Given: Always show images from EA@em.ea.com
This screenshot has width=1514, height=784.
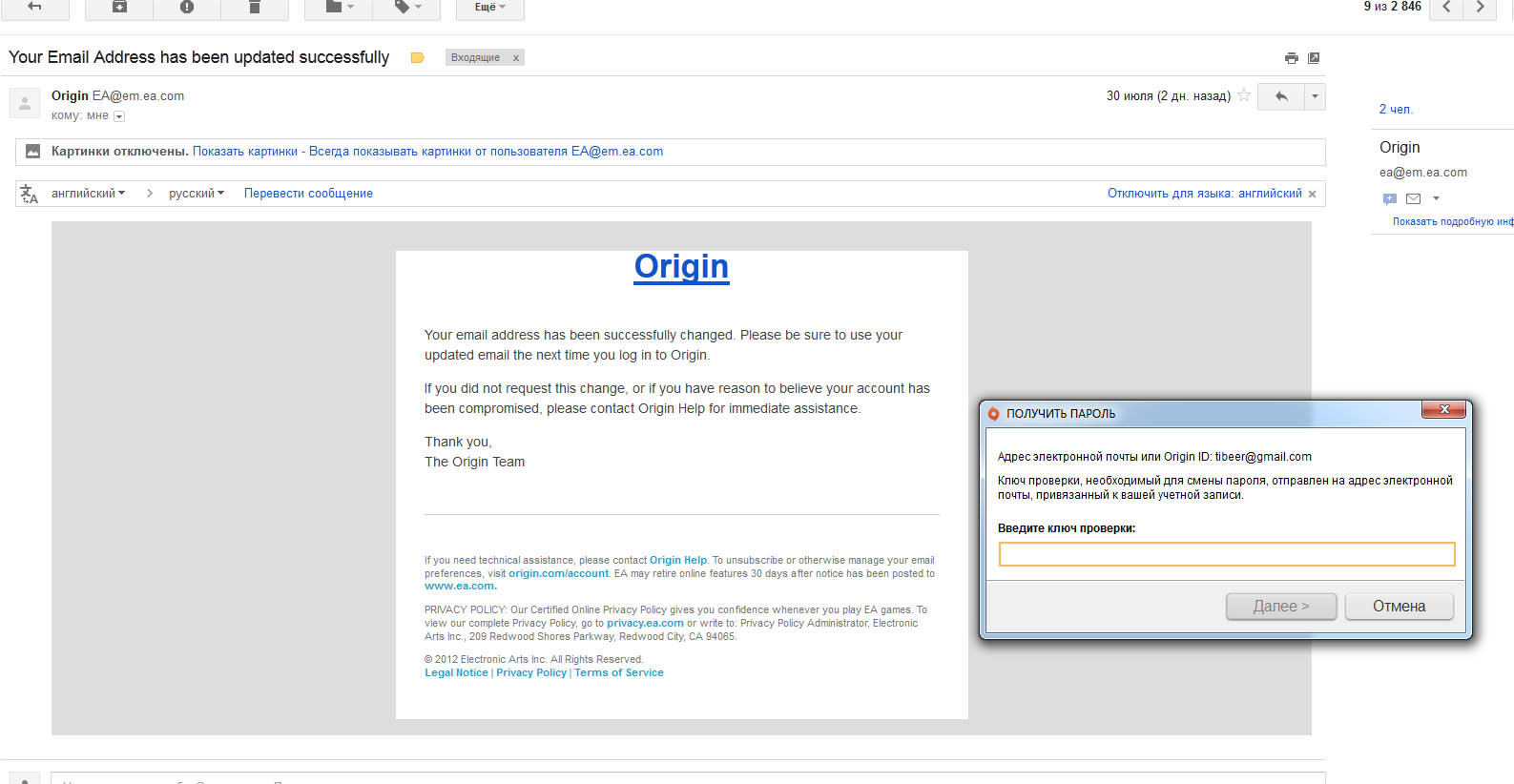Looking at the screenshot, I should (x=486, y=152).
